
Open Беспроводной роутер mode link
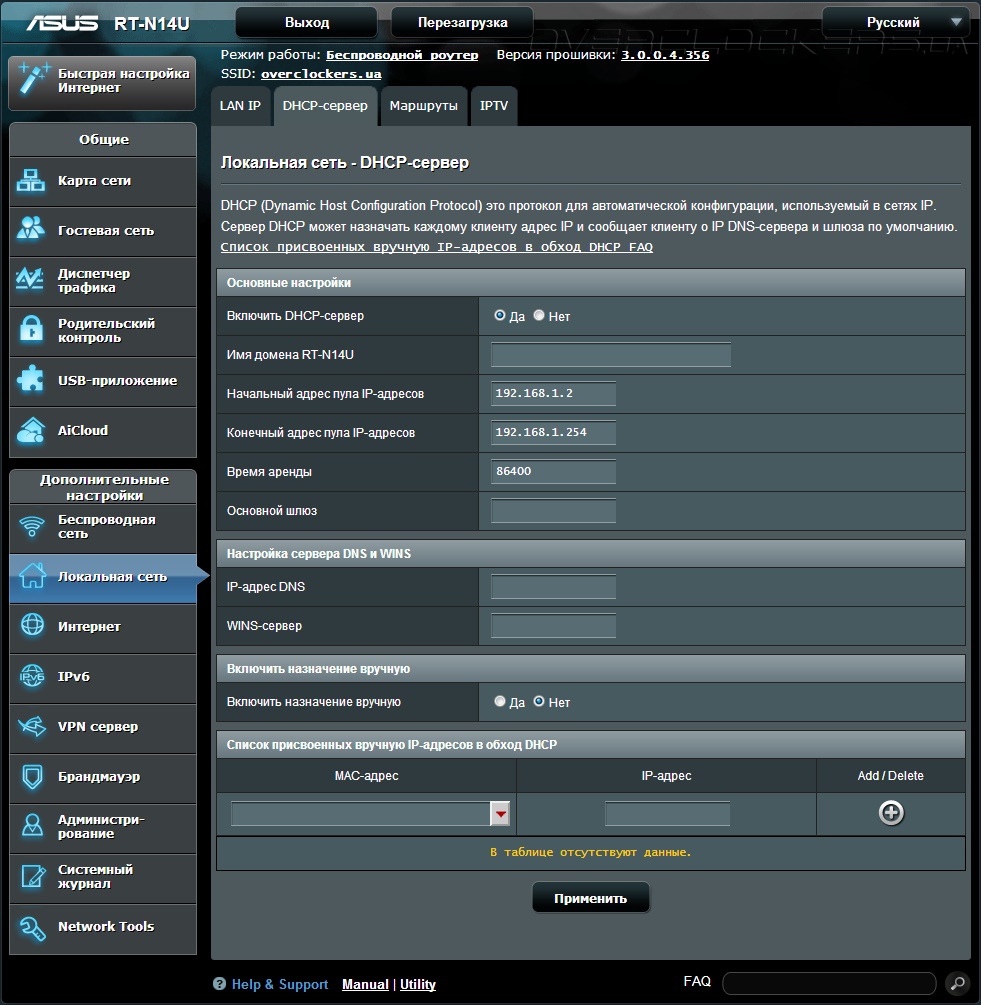coord(402,55)
